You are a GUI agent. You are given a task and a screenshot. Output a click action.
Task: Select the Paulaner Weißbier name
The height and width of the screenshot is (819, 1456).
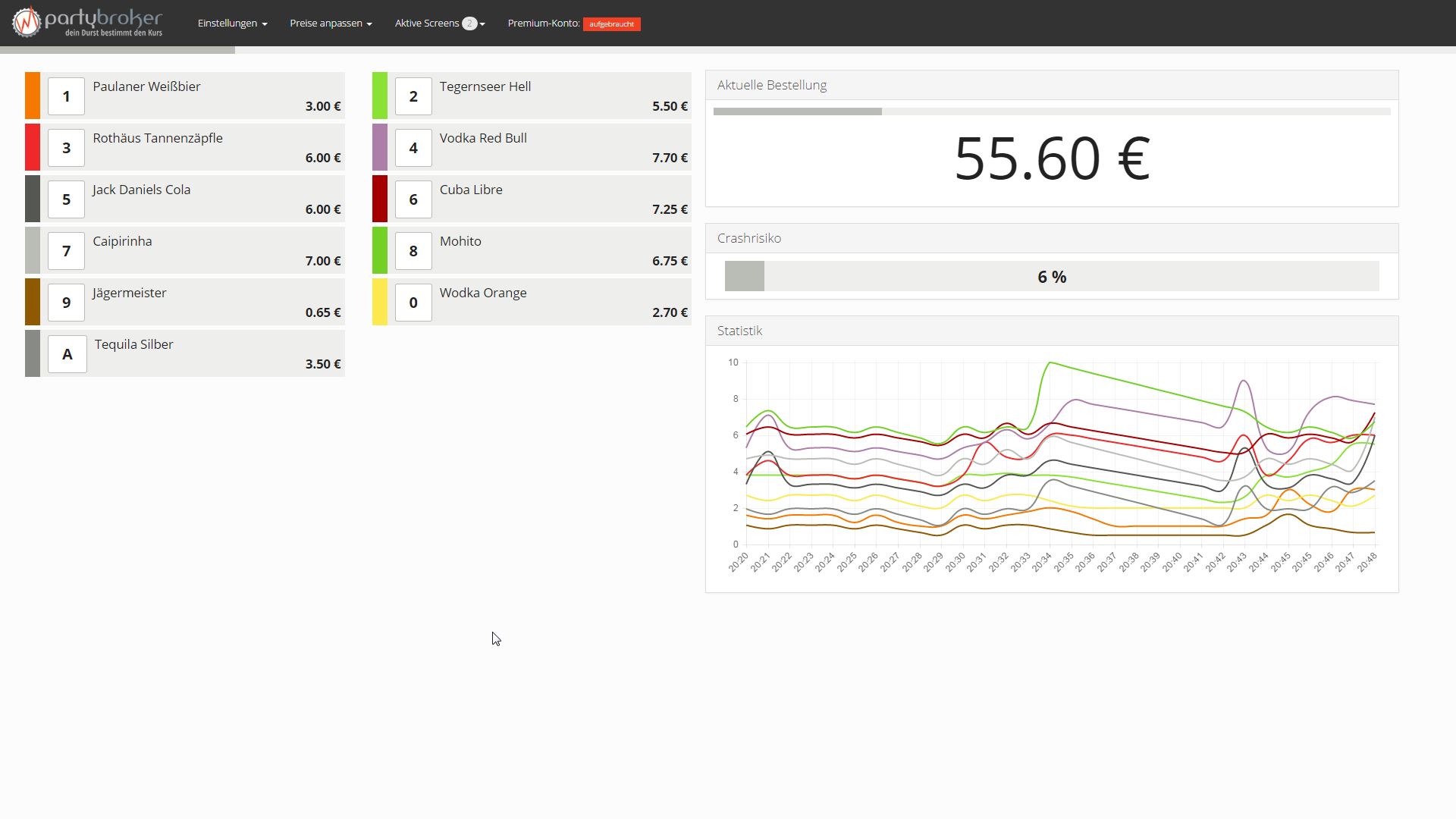point(146,86)
